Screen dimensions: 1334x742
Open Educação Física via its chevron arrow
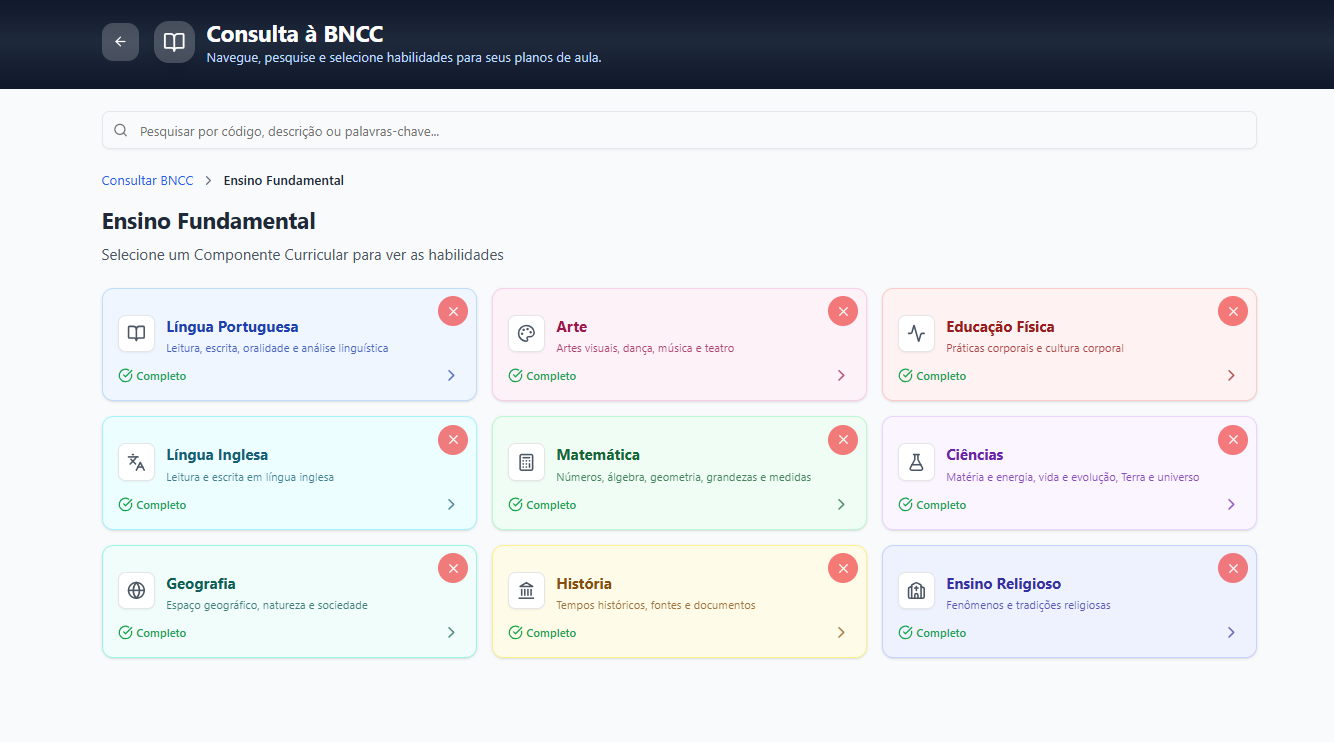coord(1231,376)
